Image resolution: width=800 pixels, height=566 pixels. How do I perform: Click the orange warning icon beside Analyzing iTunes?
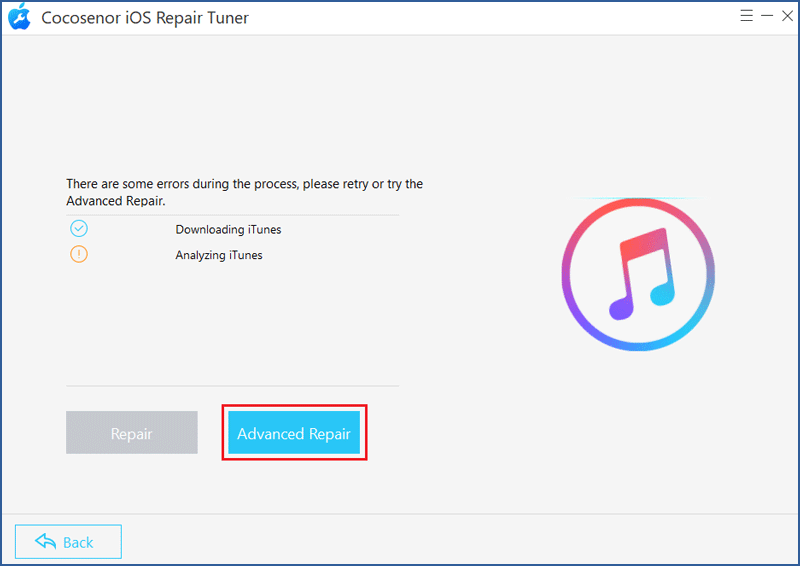pyautogui.click(x=79, y=254)
